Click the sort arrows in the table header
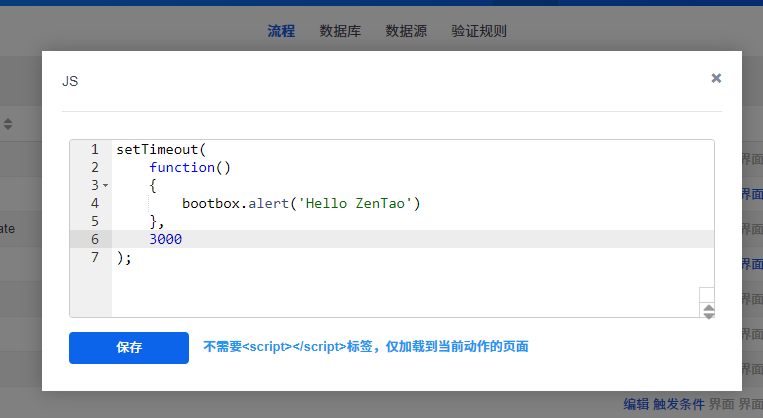The height and width of the screenshot is (418, 763). (x=8, y=124)
